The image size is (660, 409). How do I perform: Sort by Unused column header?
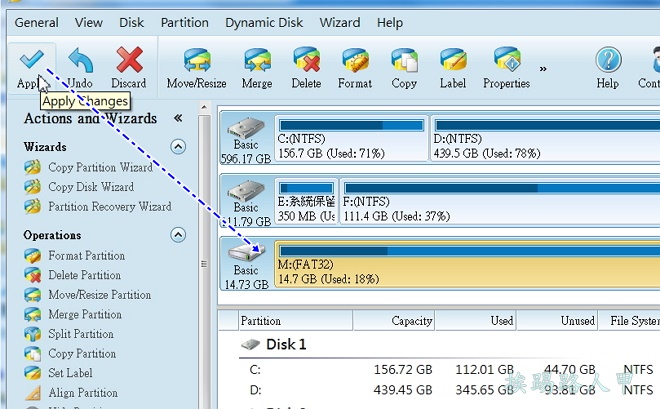pos(557,321)
